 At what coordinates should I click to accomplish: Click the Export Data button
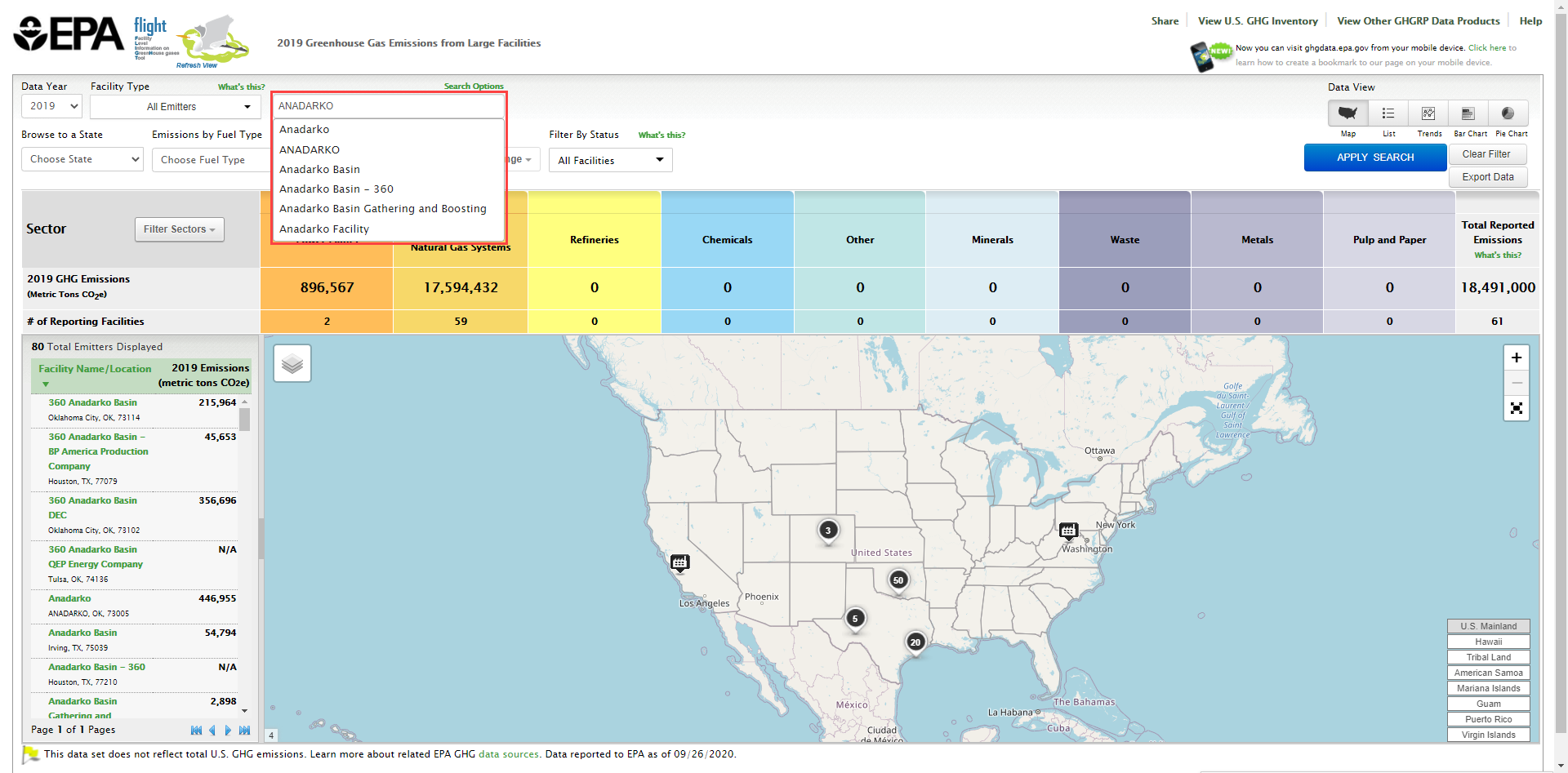[1488, 177]
